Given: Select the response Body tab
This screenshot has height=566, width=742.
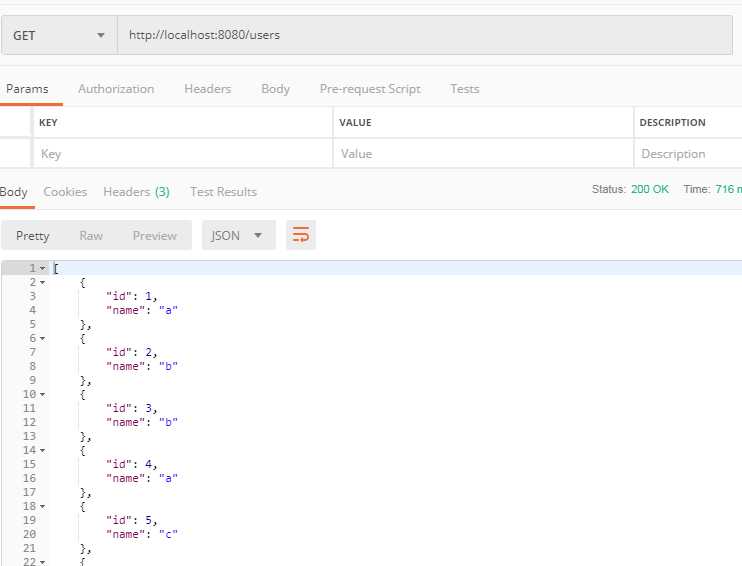Looking at the screenshot, I should (x=14, y=192).
